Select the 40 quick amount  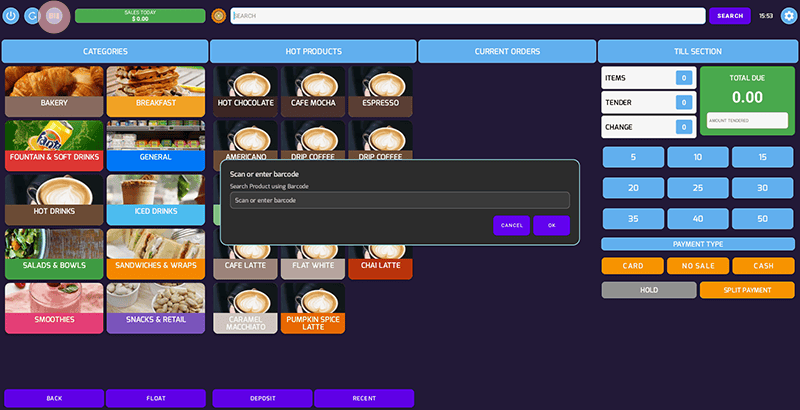[698, 219]
